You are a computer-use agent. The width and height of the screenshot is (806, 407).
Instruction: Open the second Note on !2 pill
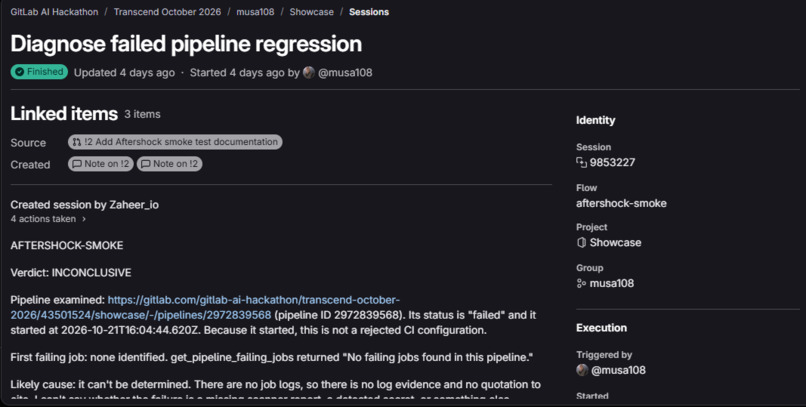(x=169, y=164)
